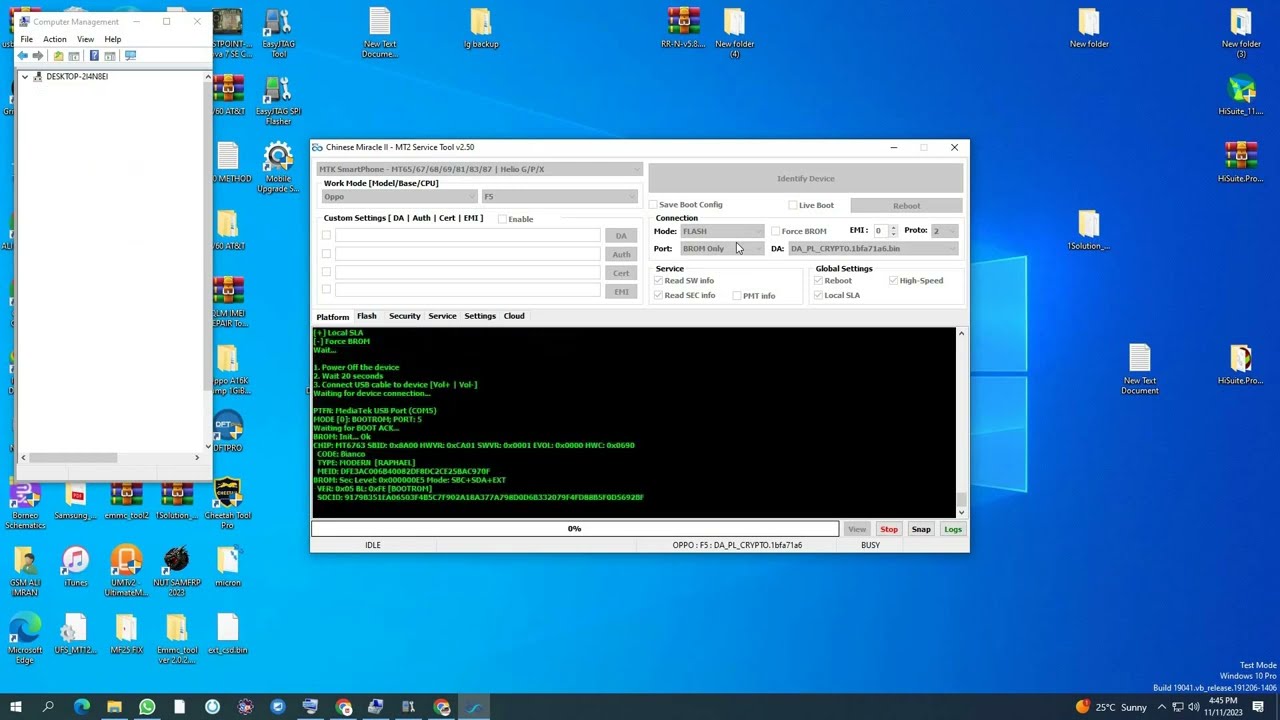Select the 1Solution folder on the right
Viewport: 1280px width, 720px height.
click(1089, 231)
